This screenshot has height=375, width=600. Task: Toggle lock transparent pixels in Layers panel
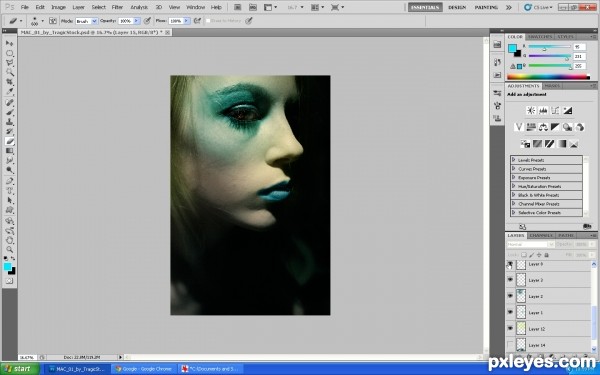pyautogui.click(x=524, y=255)
